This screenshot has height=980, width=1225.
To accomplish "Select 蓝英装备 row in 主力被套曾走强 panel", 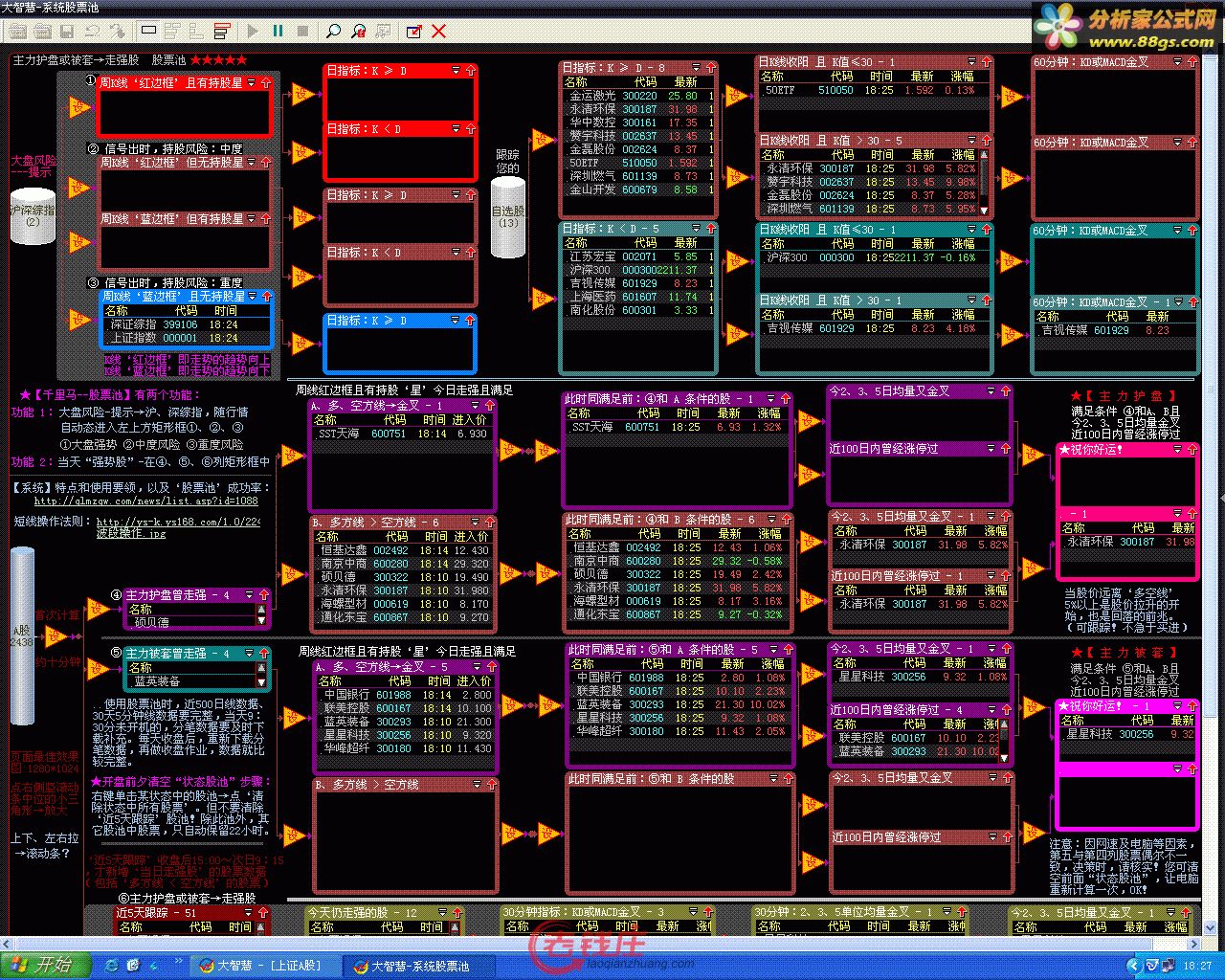I will tap(191, 680).
